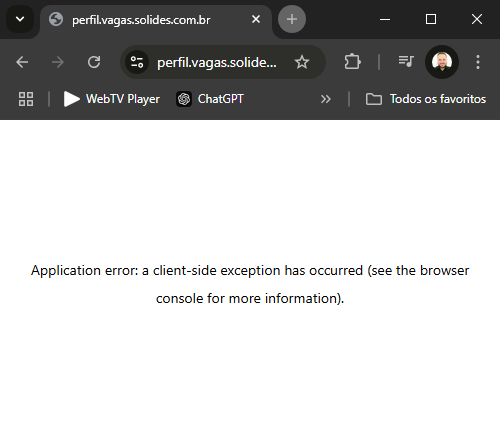The height and width of the screenshot is (447, 500).
Task: Open Chrome three-dot menu
Action: point(478,62)
